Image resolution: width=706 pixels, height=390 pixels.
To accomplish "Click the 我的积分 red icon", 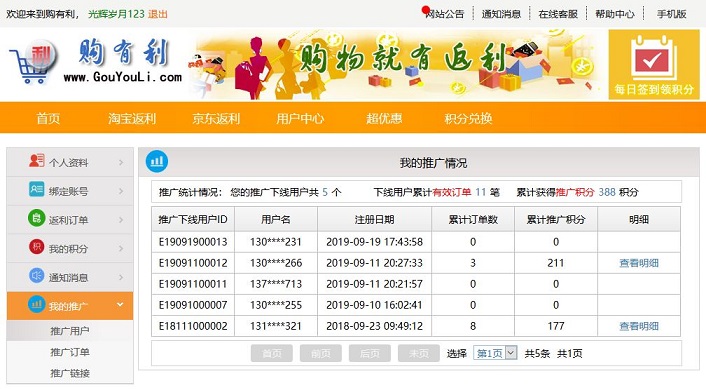I will tap(36, 247).
